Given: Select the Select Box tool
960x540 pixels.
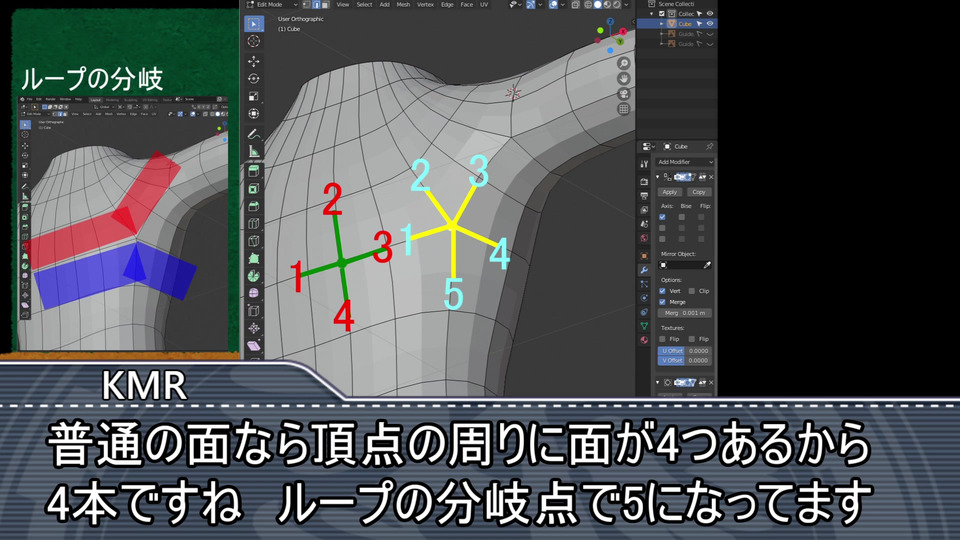Looking at the screenshot, I should (253, 24).
